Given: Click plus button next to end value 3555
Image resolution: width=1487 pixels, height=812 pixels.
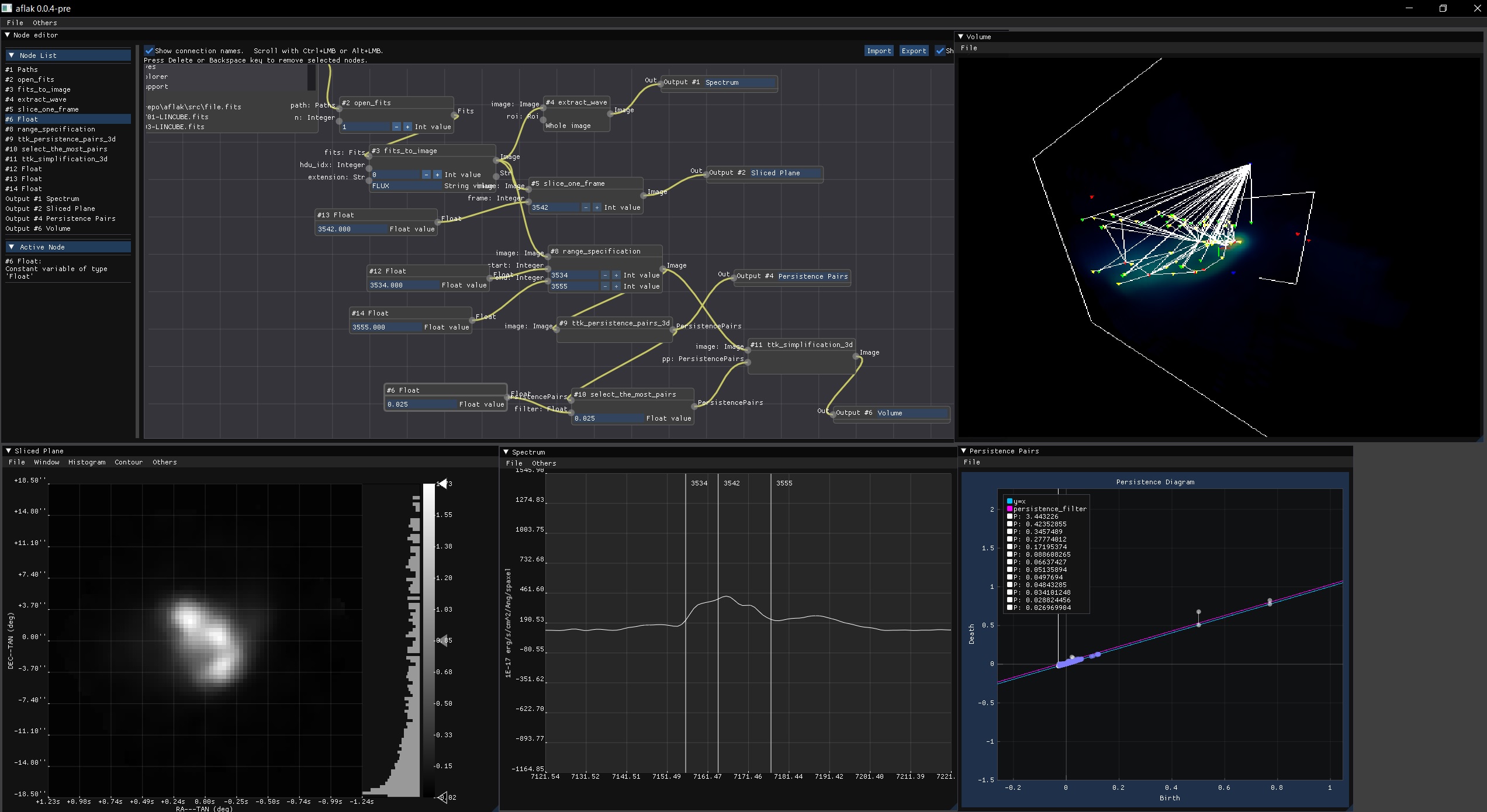Looking at the screenshot, I should (x=616, y=286).
